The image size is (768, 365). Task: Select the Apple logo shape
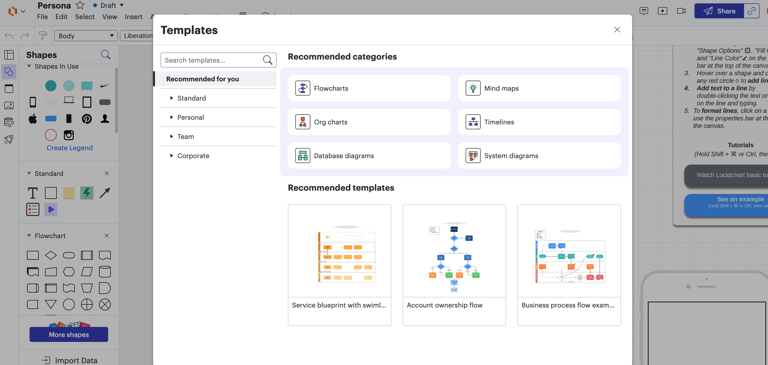32,119
